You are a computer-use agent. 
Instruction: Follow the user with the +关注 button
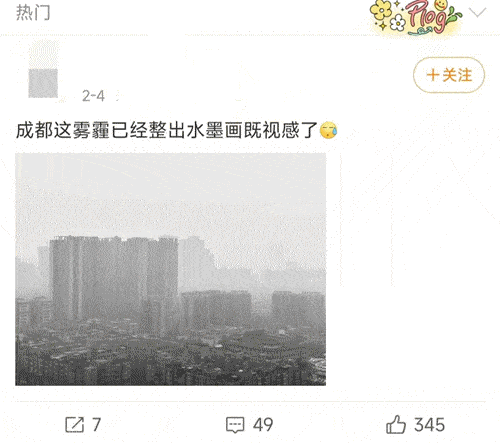click(x=449, y=75)
